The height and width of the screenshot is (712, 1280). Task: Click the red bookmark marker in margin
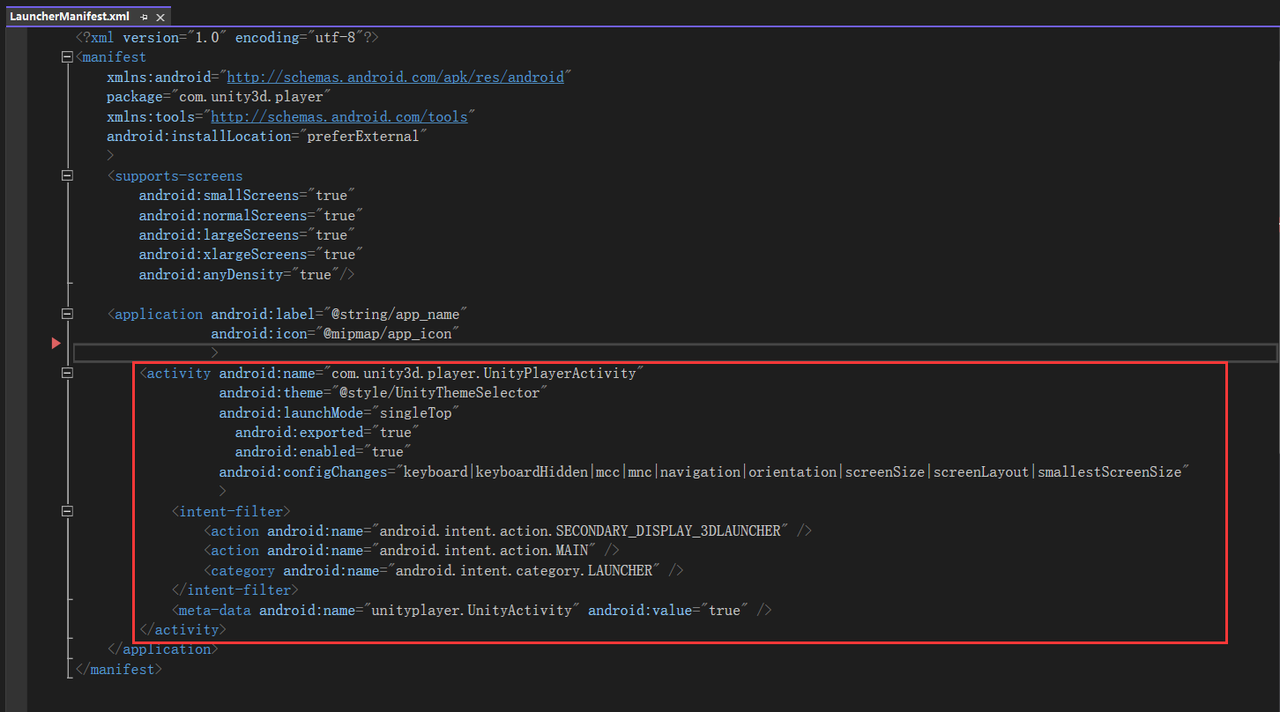point(56,344)
